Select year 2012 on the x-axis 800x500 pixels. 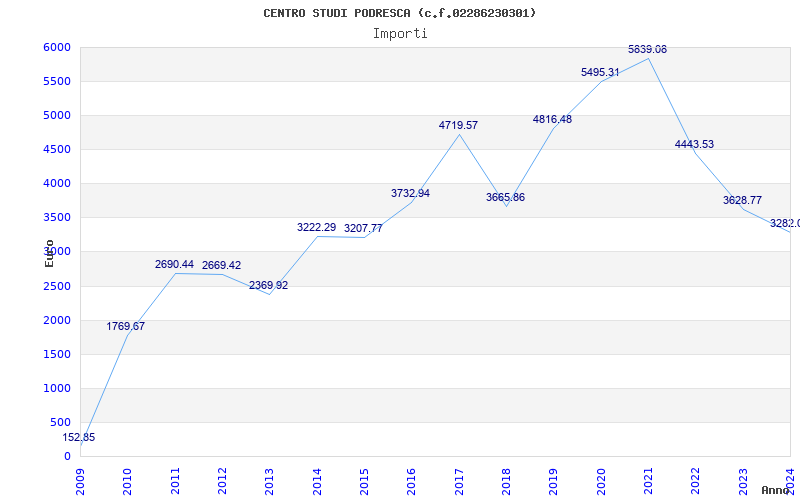coord(222,481)
